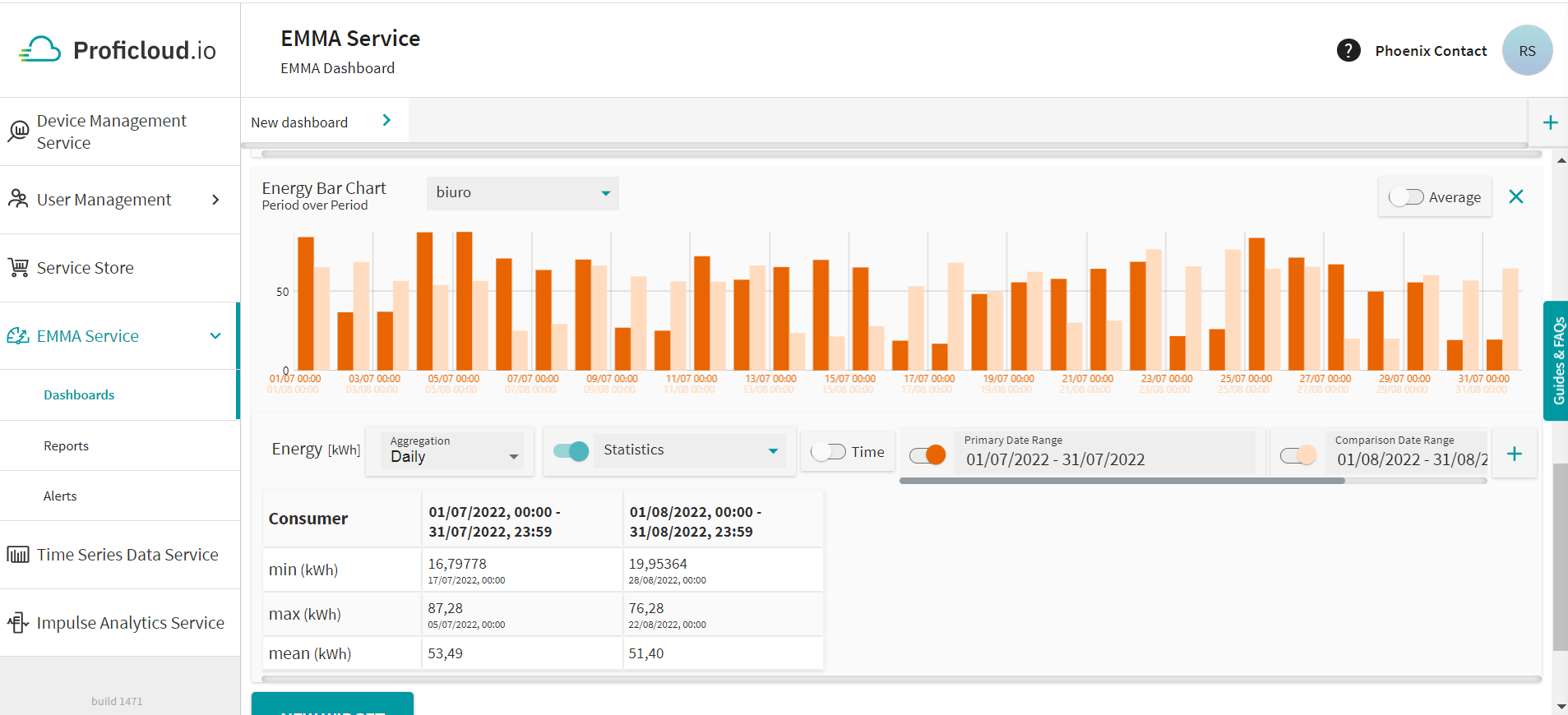Click the comparison max value 76,28
1568x715 pixels.
click(646, 608)
